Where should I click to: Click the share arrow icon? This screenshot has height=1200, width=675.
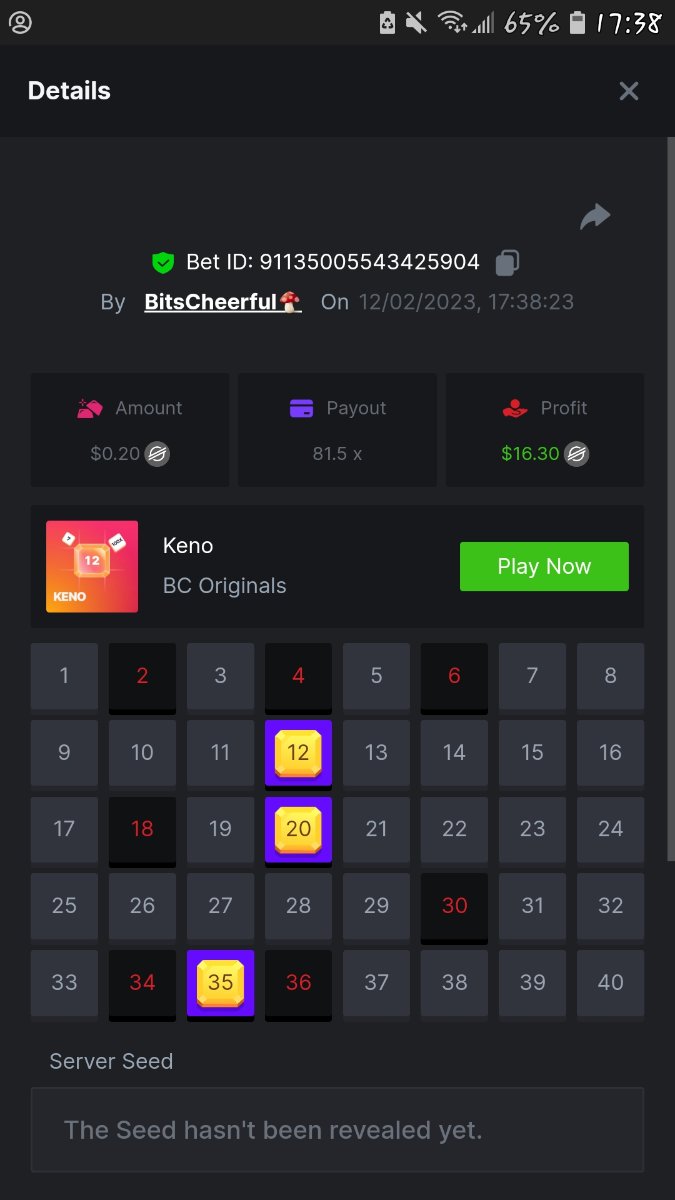click(595, 216)
